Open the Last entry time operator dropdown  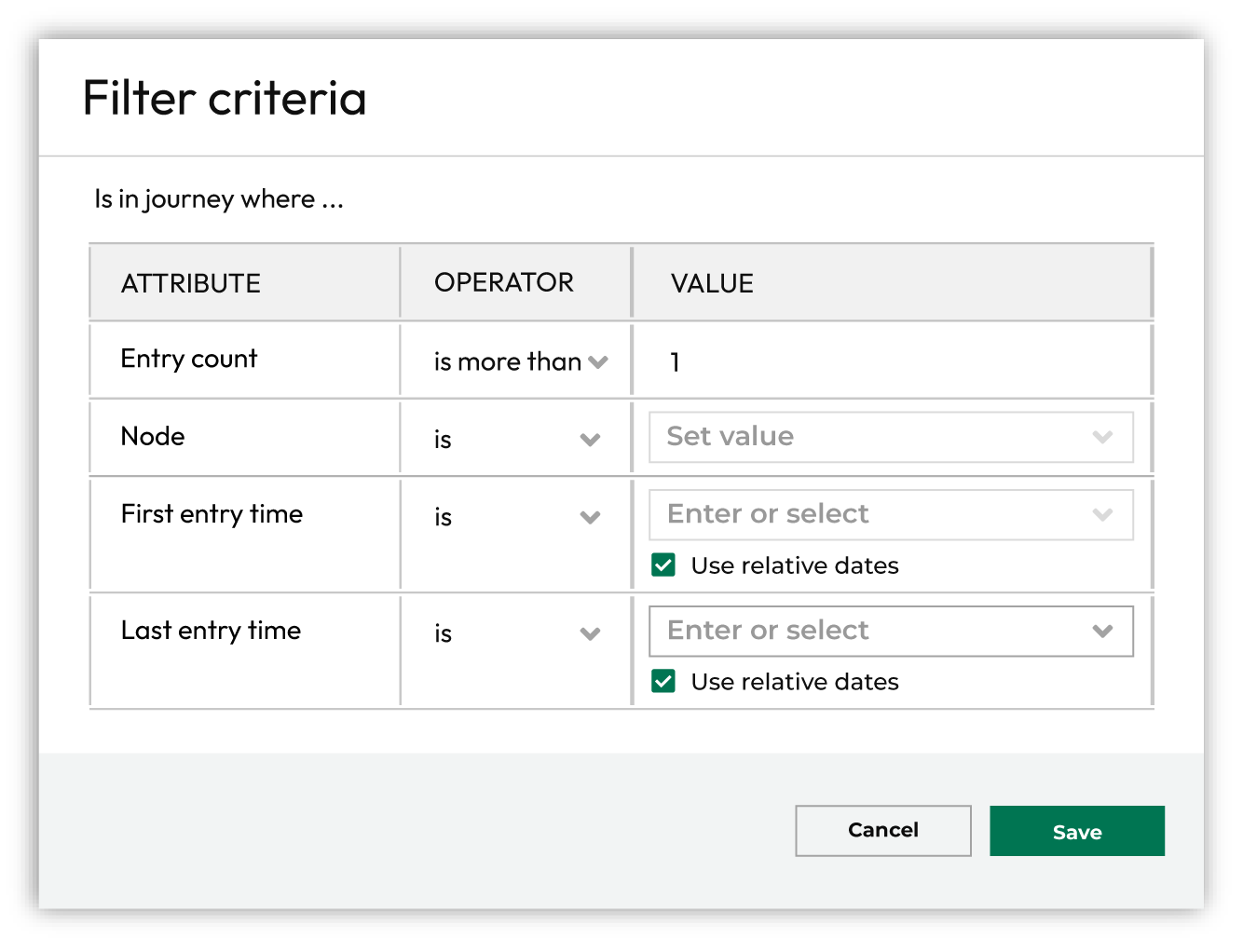tap(517, 633)
